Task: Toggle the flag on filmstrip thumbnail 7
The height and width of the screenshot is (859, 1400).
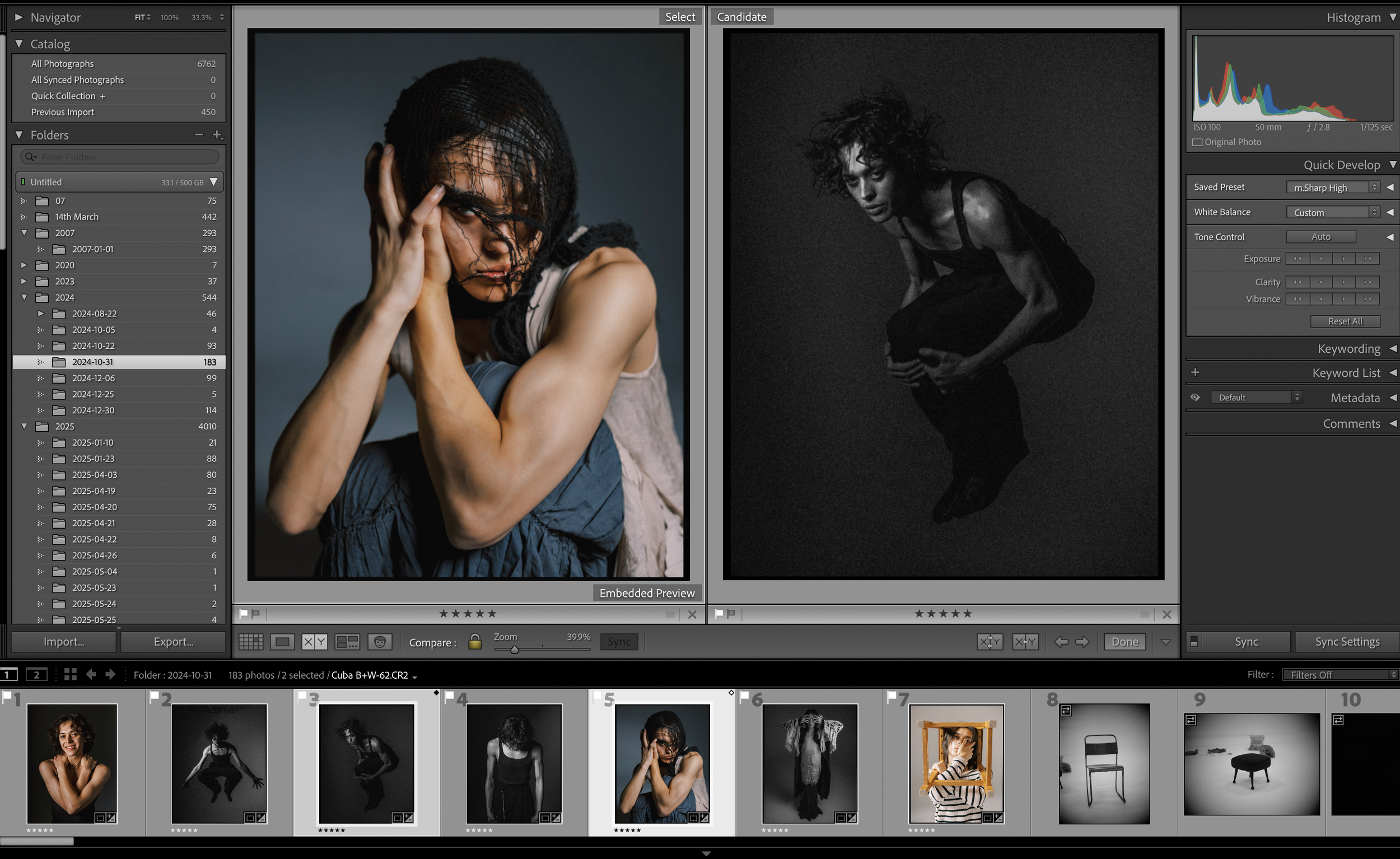Action: 892,696
